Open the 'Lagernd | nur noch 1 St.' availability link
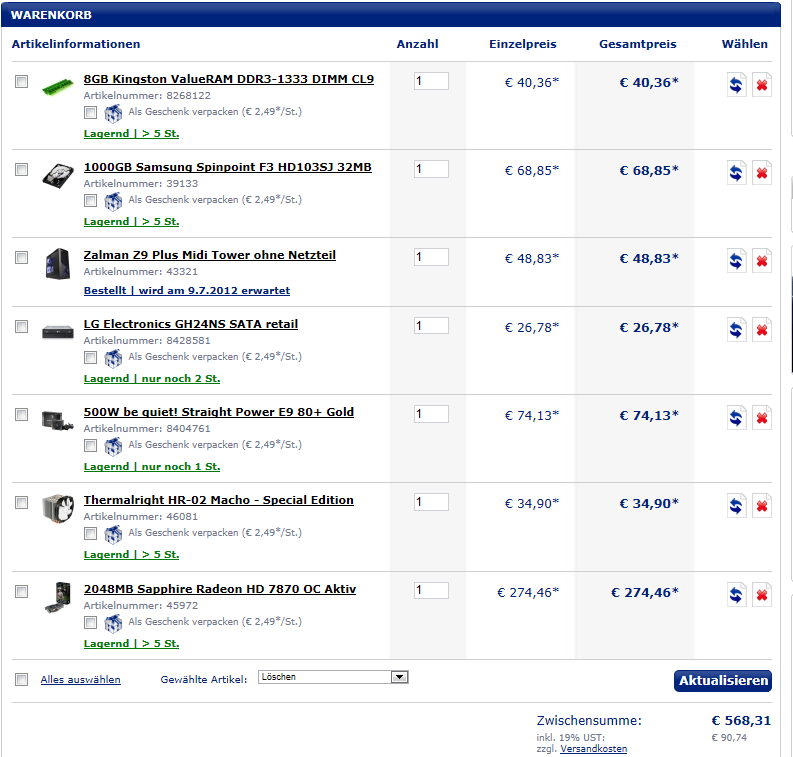 pyautogui.click(x=152, y=466)
